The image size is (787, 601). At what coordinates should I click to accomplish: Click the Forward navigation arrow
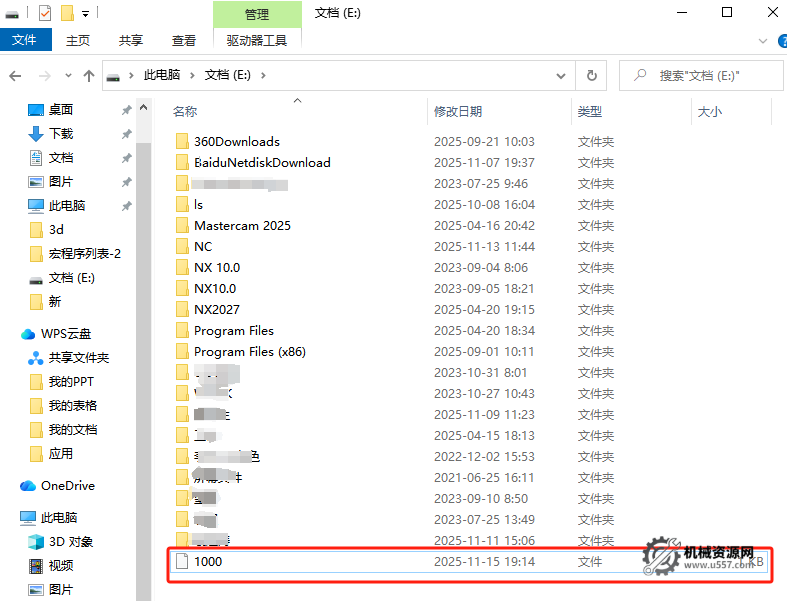(45, 76)
